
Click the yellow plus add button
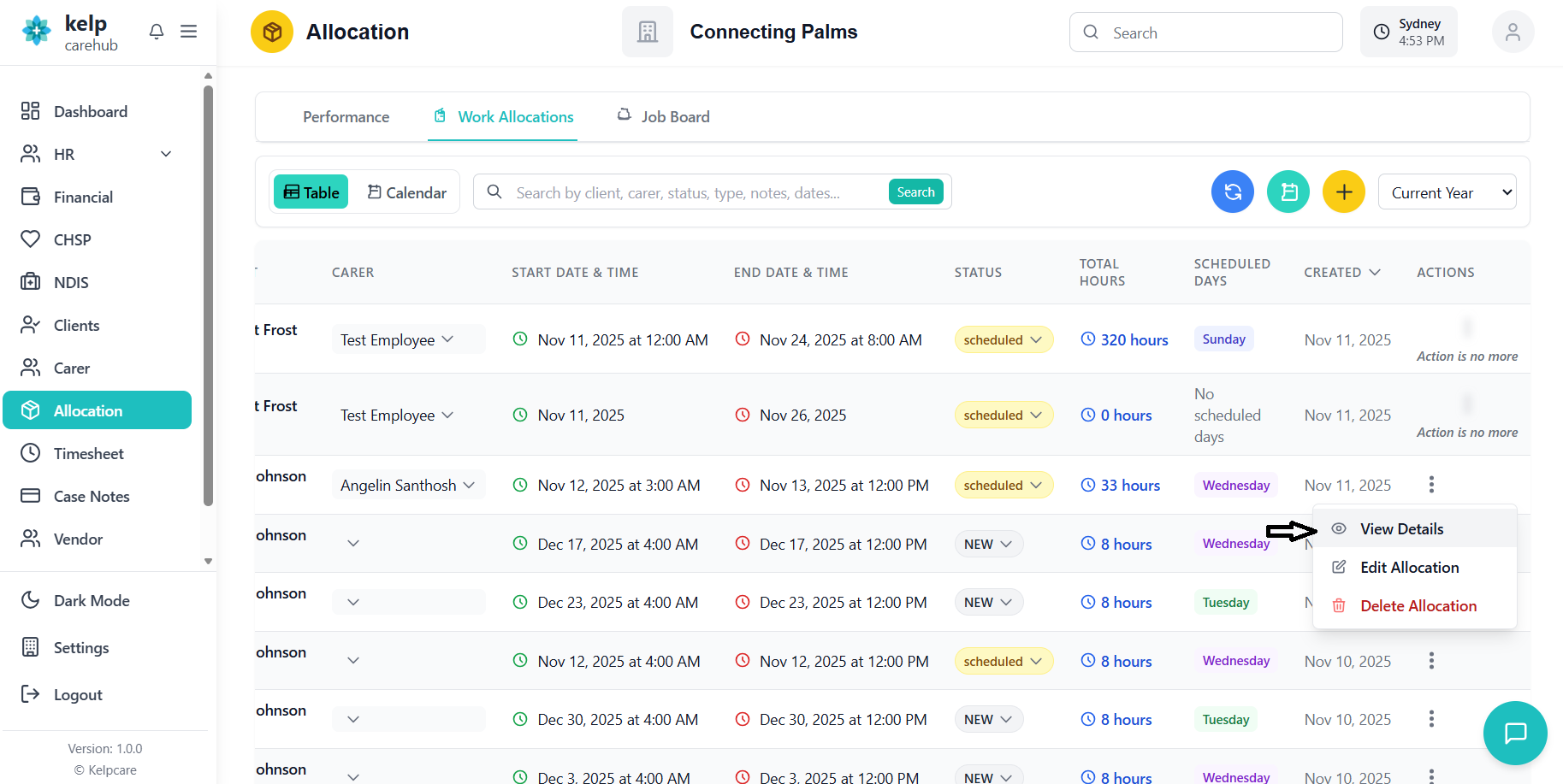[x=1343, y=192]
